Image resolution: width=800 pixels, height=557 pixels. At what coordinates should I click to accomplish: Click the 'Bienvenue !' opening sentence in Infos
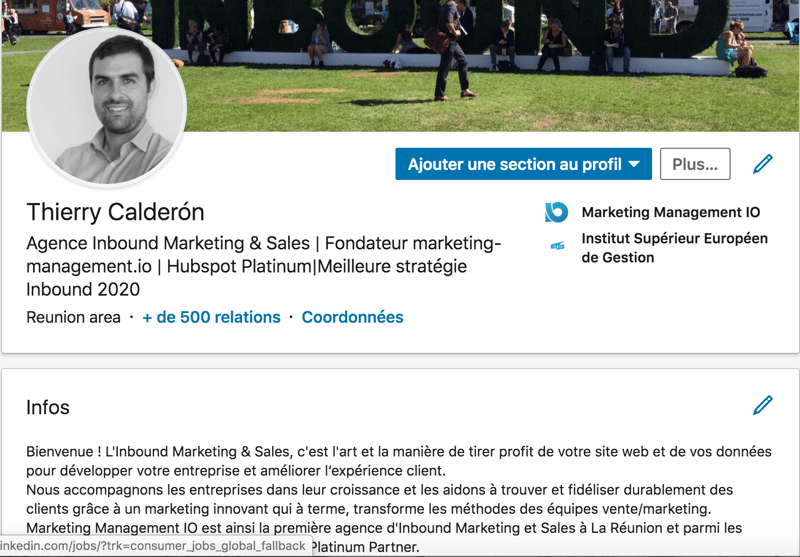click(x=399, y=461)
